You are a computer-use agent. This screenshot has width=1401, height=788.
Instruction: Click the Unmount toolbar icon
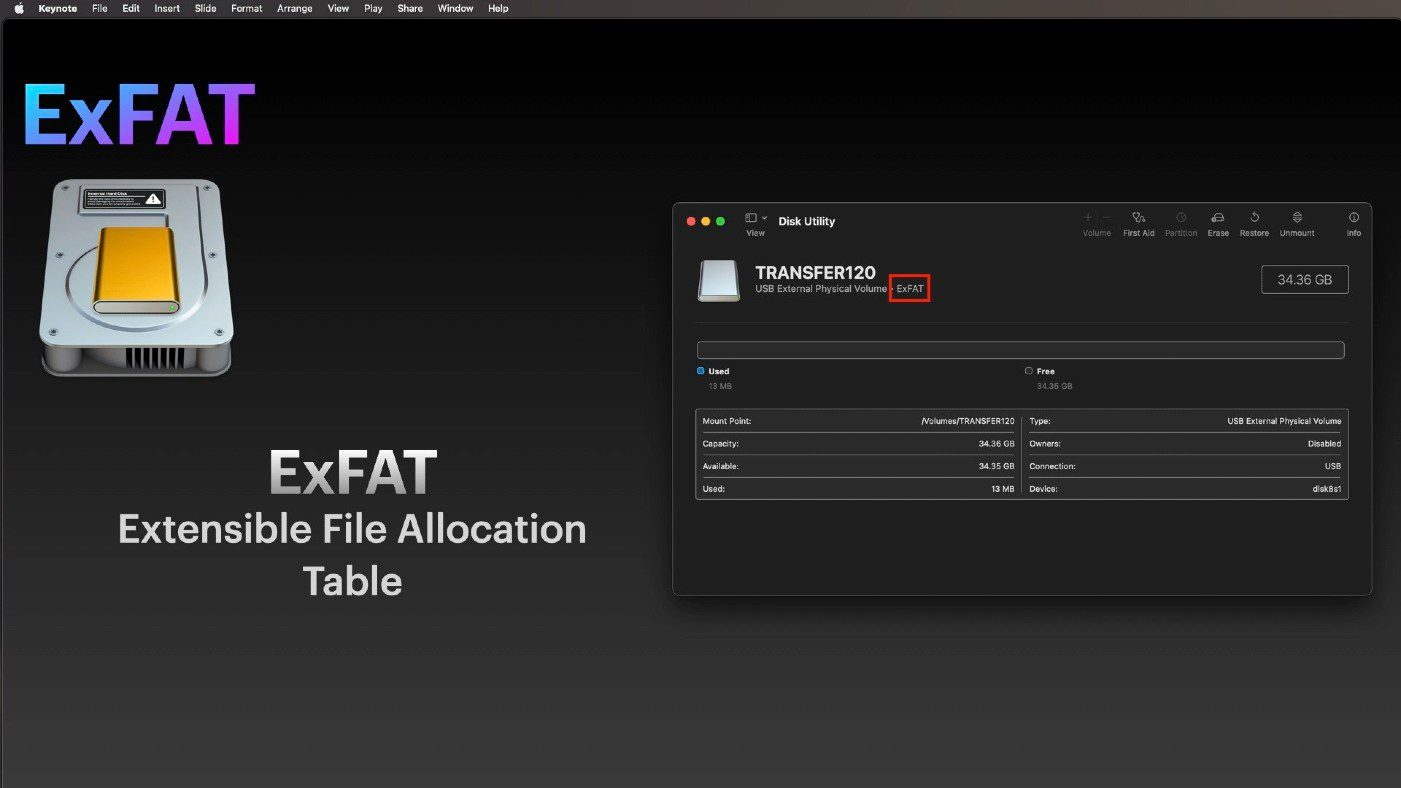click(1297, 217)
